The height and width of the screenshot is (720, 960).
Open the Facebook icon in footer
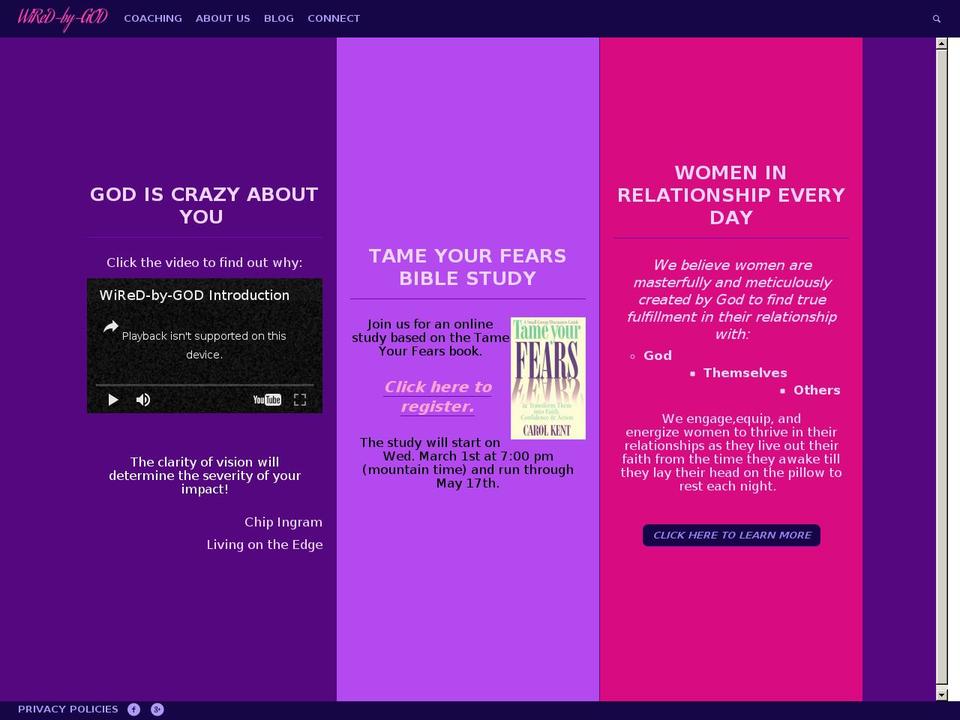click(133, 710)
